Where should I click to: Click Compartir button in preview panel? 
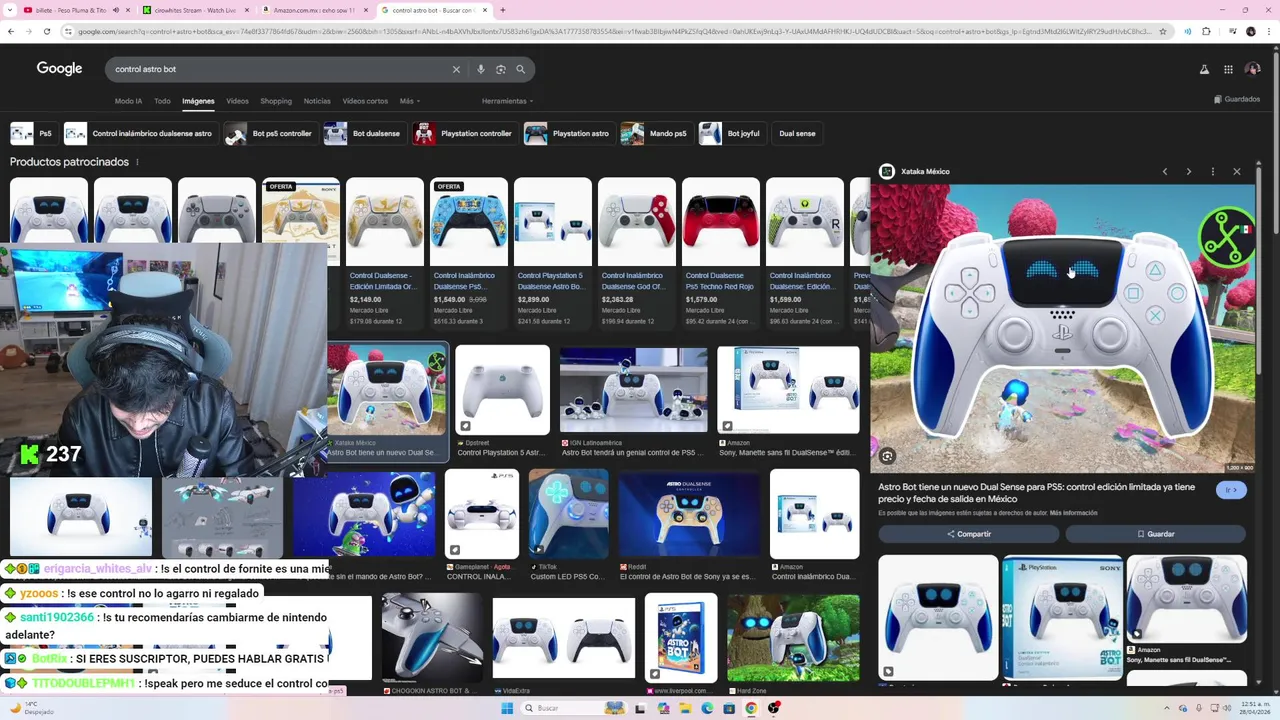(x=968, y=534)
